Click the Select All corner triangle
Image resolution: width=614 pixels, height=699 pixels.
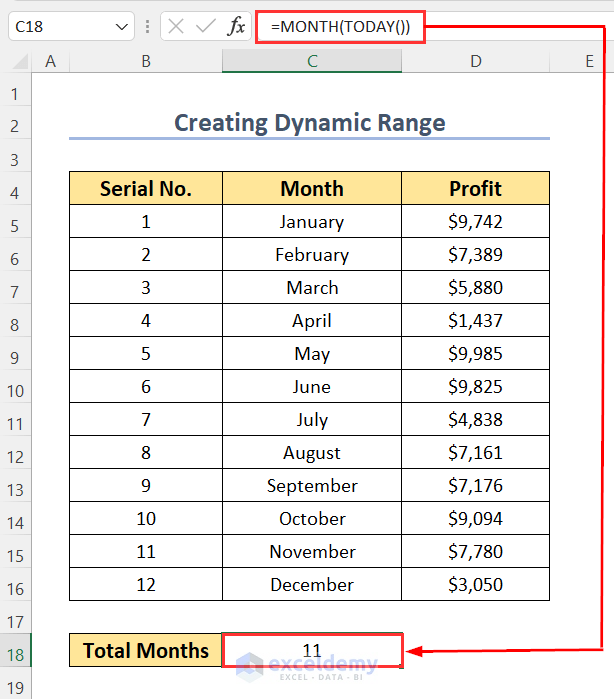tap(17, 62)
